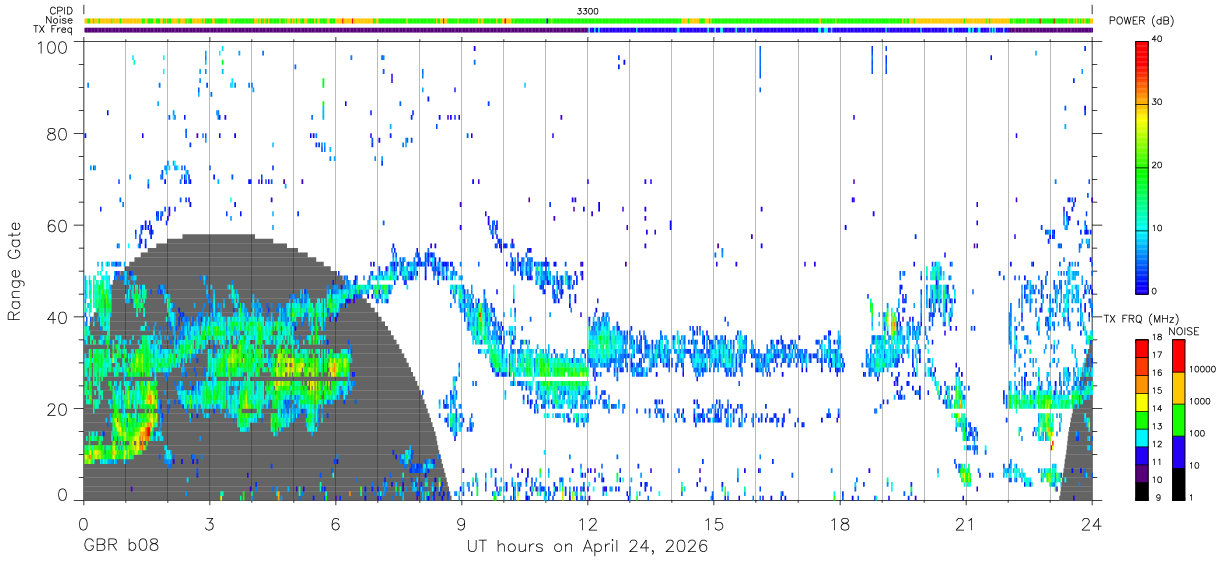Click the purple TX frequency strip above the plot

tap(588, 30)
